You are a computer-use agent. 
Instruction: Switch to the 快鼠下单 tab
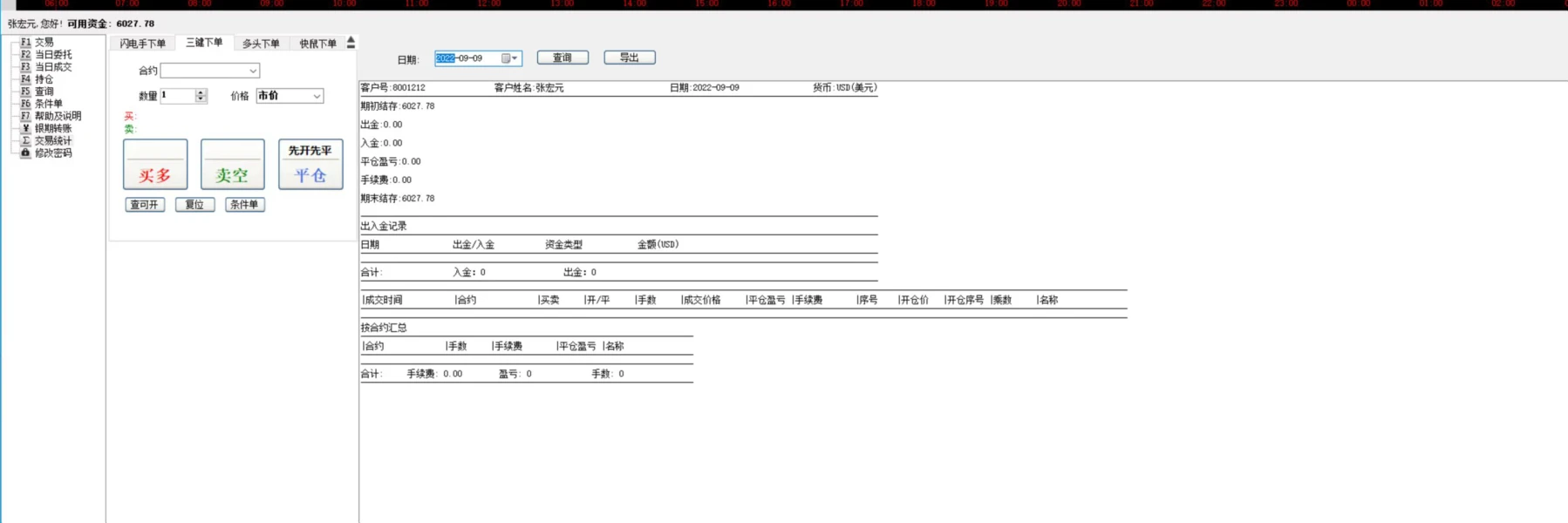[x=317, y=43]
